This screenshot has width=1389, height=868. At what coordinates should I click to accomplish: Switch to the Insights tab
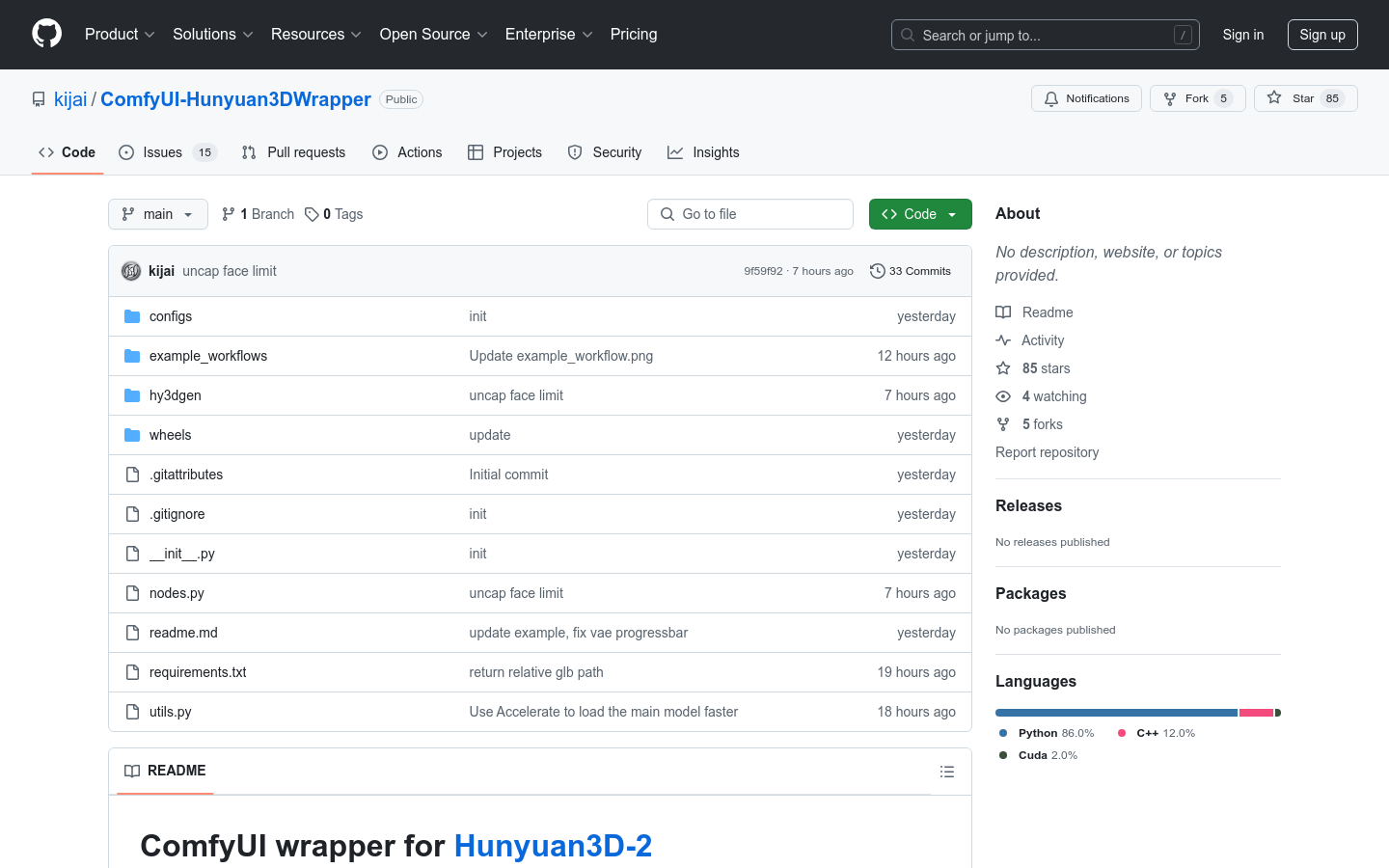[703, 152]
